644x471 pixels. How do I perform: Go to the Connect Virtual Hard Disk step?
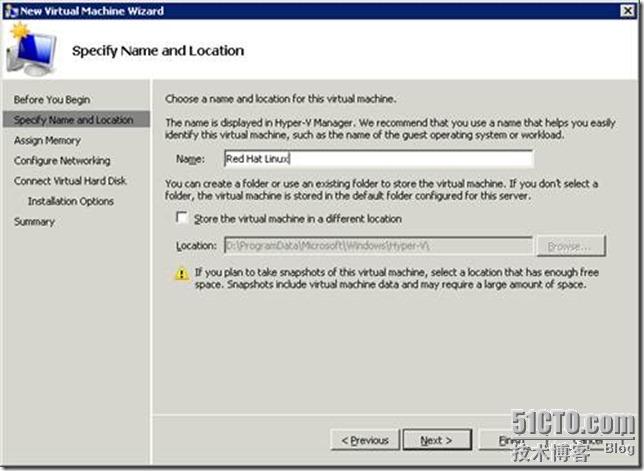[x=70, y=181]
